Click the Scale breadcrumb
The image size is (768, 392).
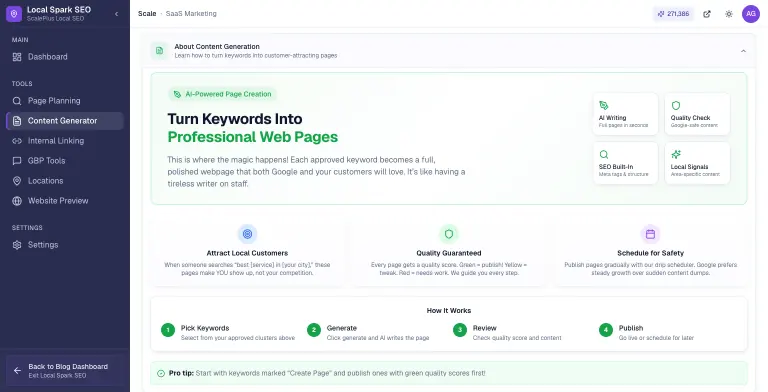click(x=147, y=14)
